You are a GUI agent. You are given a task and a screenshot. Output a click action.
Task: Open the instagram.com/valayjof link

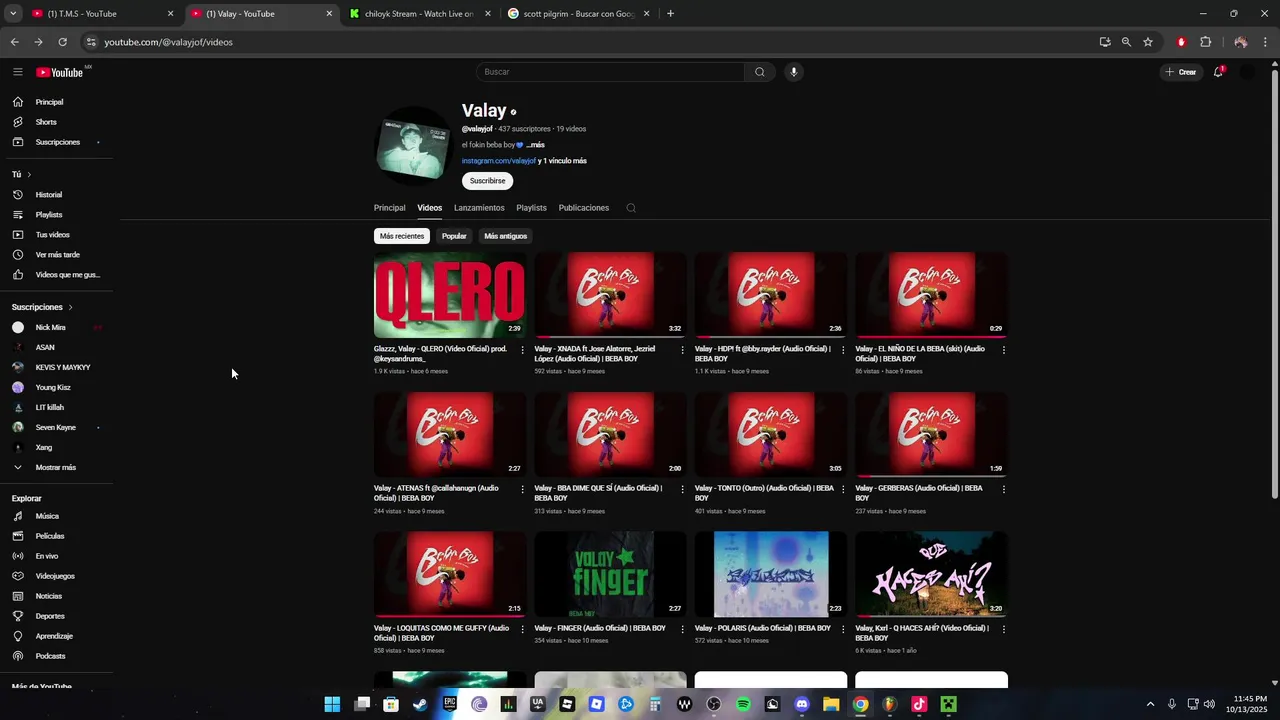[498, 161]
